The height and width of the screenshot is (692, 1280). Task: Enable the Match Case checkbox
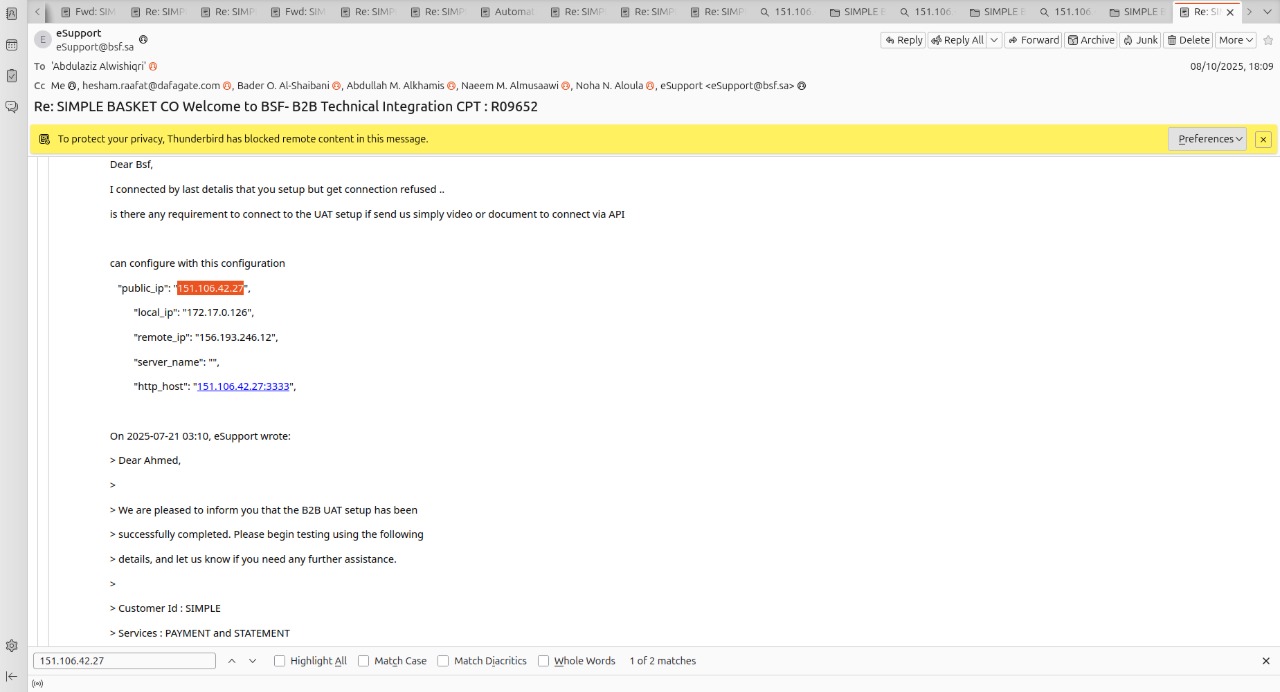pos(364,661)
